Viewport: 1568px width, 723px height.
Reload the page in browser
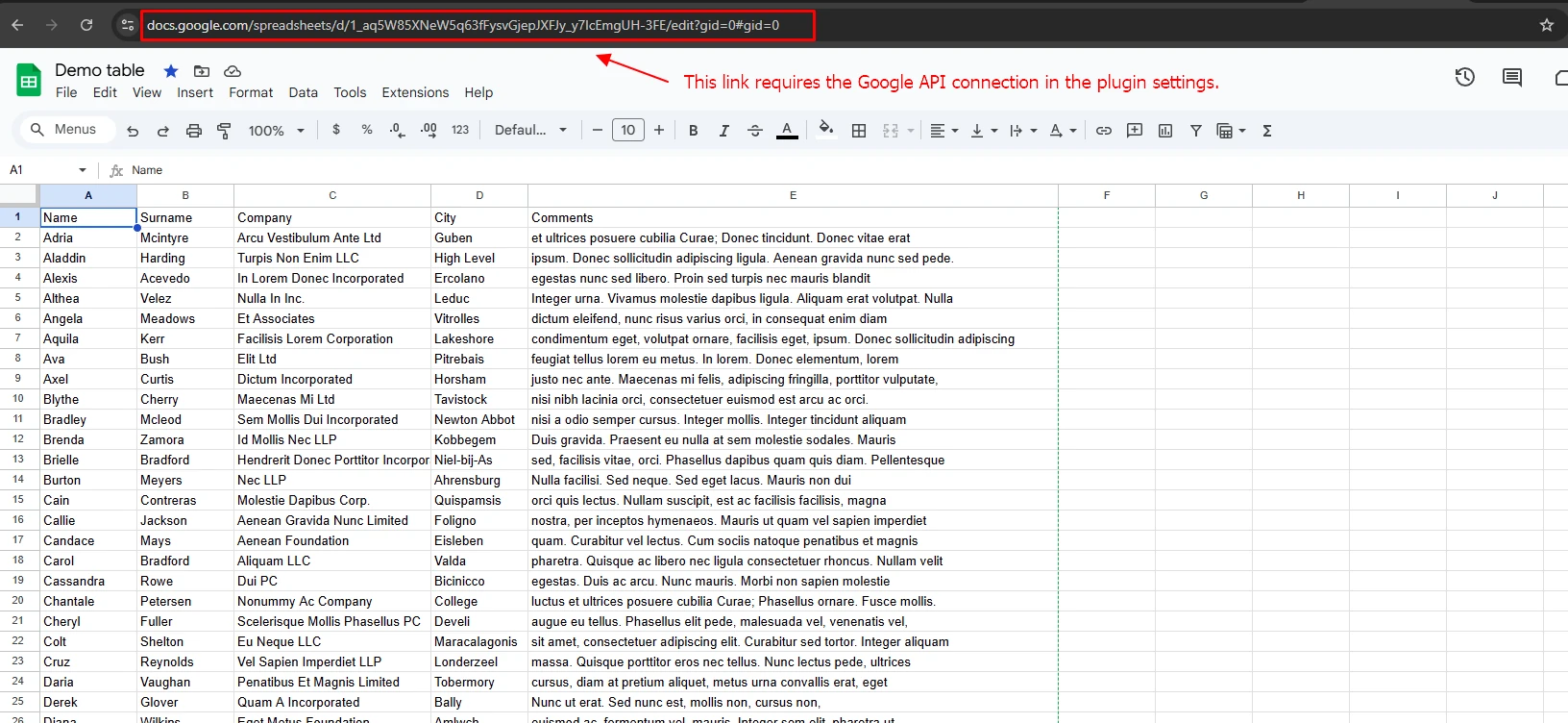86,25
